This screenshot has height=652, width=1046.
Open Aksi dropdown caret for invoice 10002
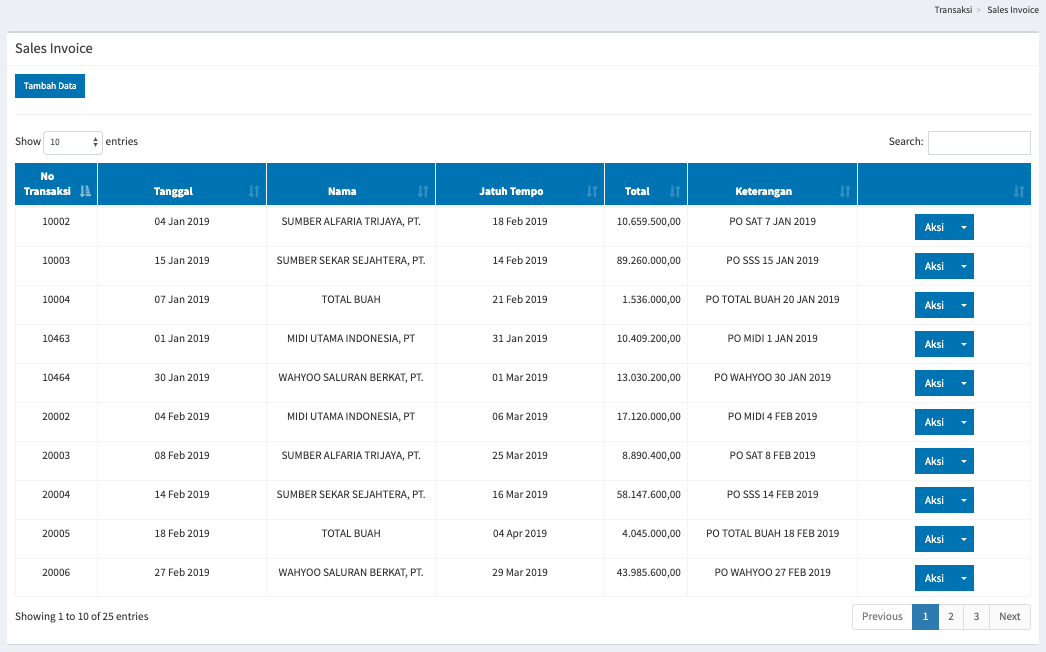(x=963, y=227)
